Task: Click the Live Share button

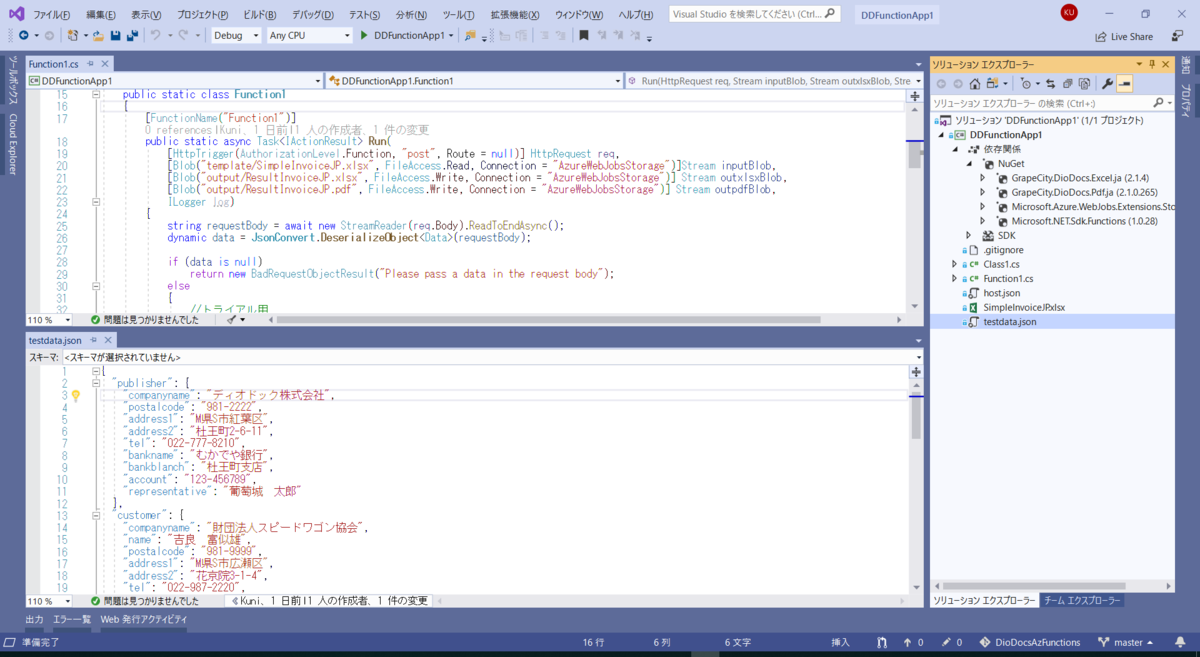Action: pyautogui.click(x=1124, y=36)
